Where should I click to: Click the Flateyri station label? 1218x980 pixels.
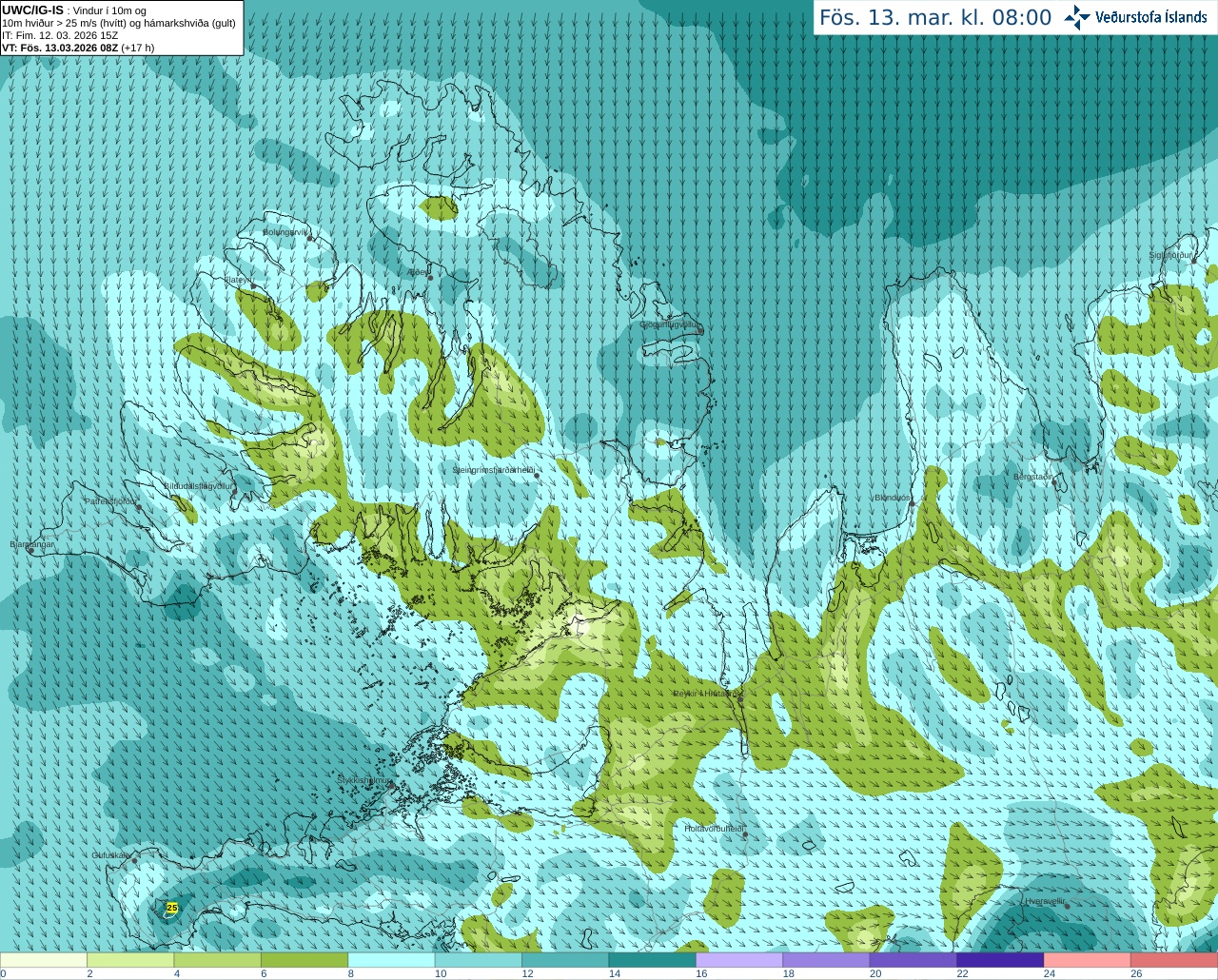tap(237, 280)
